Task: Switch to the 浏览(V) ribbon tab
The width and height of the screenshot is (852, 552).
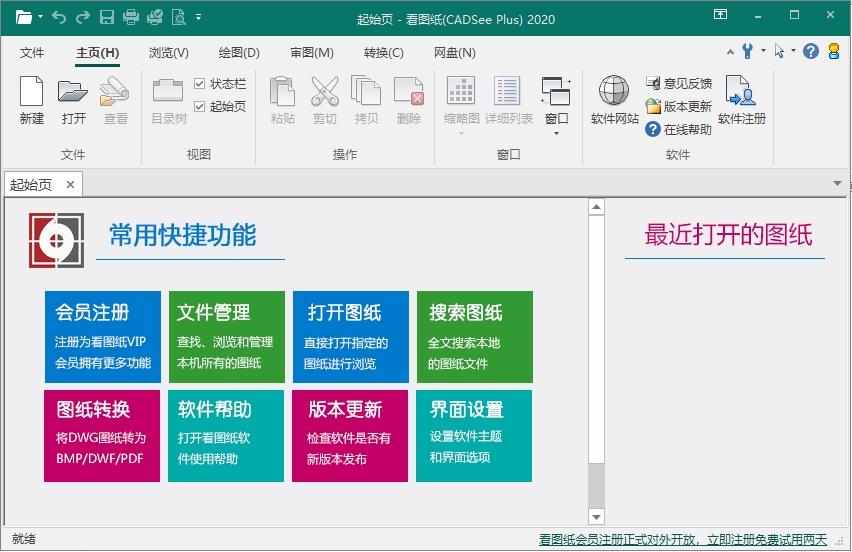Action: point(168,53)
